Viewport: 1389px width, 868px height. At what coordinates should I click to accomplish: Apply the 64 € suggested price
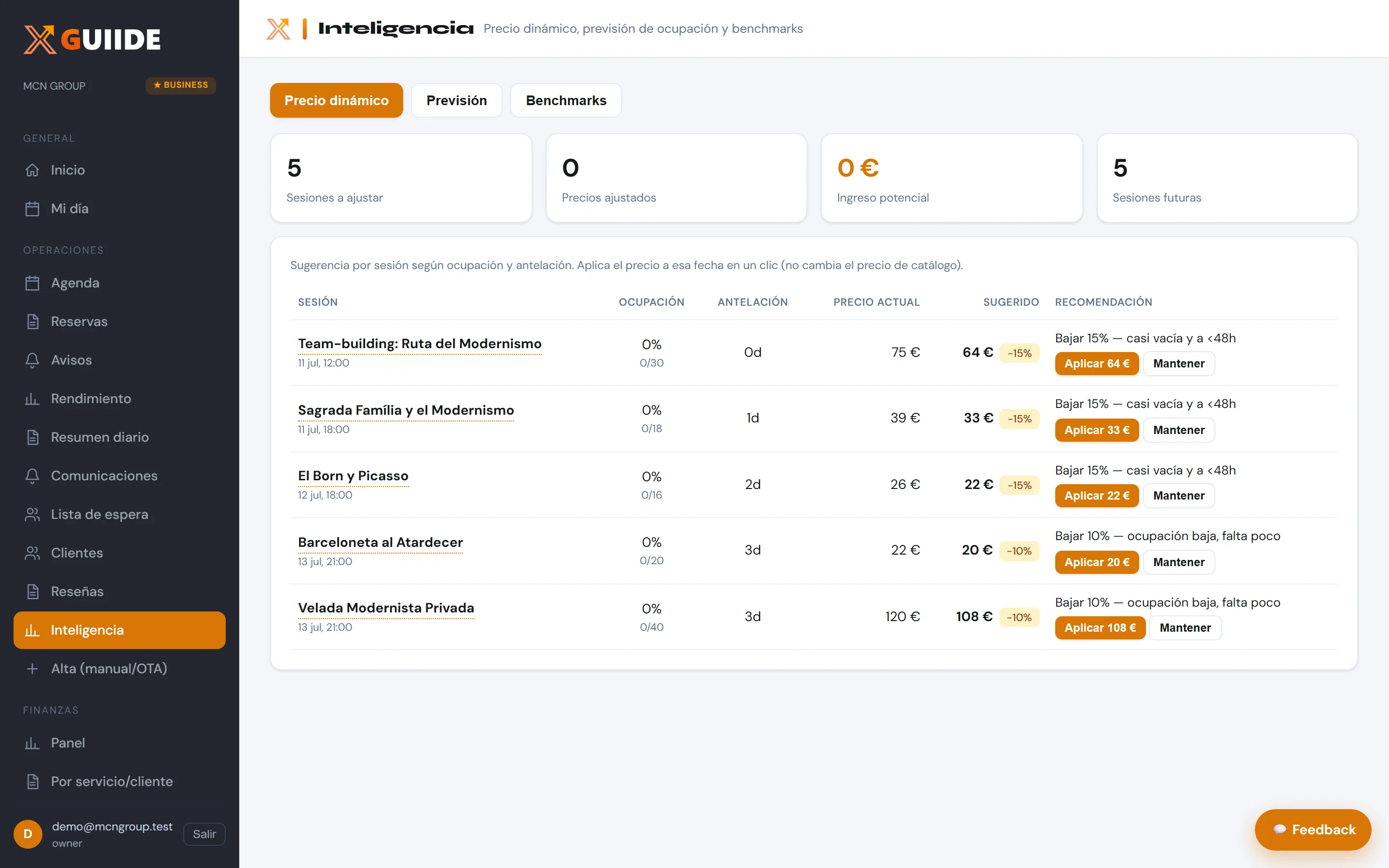click(1096, 364)
